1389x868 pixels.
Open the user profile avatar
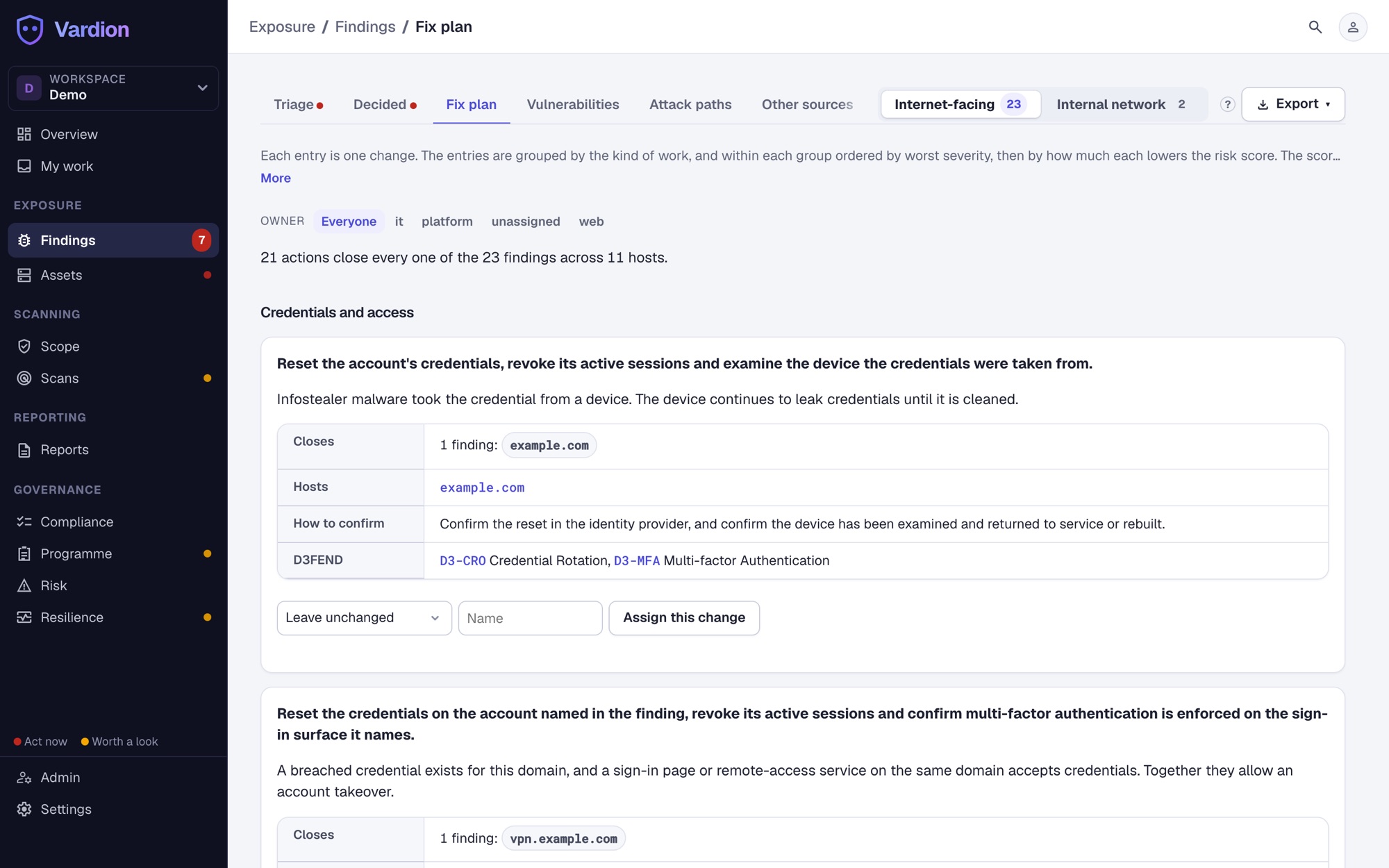coord(1352,27)
